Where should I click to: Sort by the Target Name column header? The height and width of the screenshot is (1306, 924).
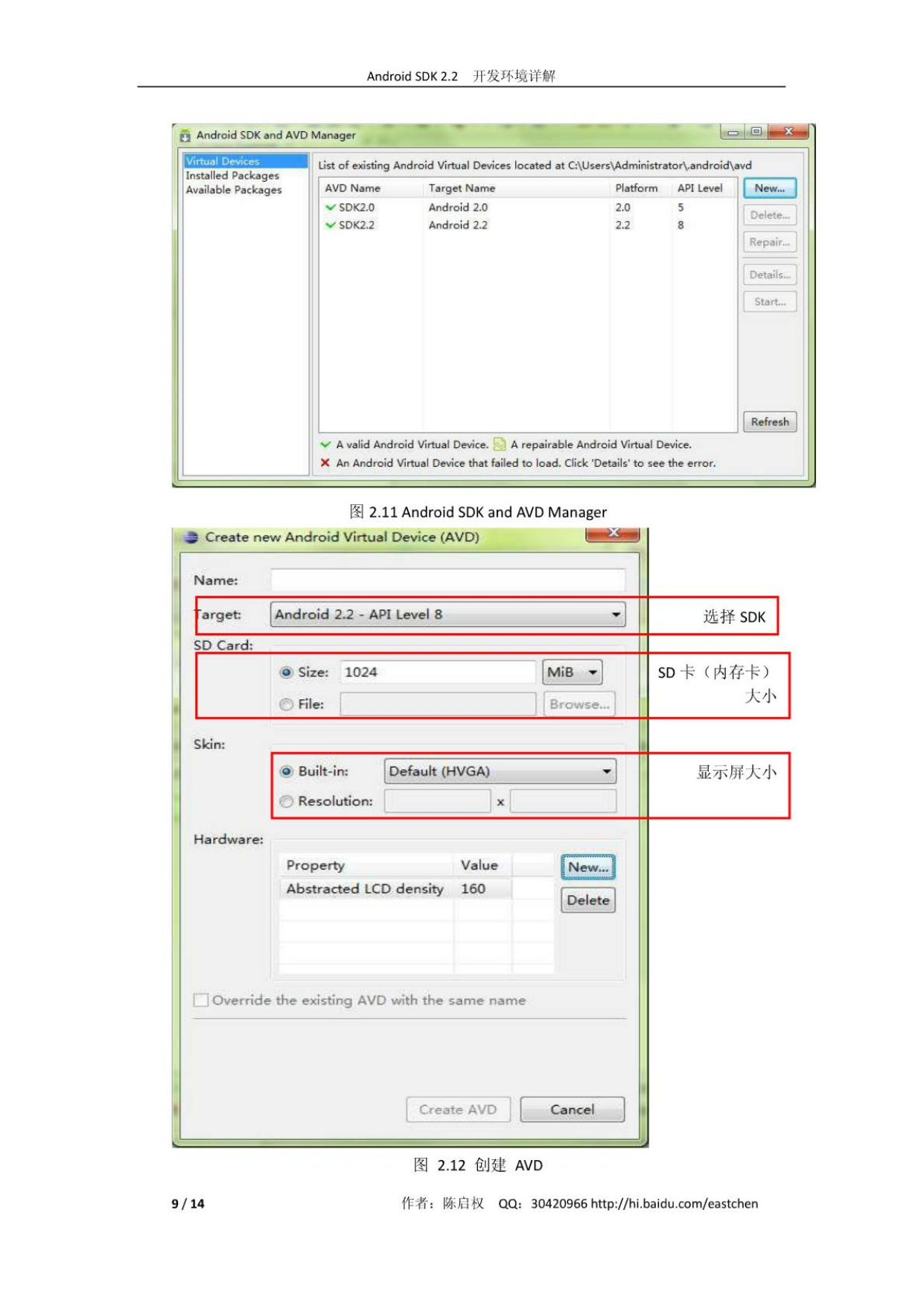point(516,188)
